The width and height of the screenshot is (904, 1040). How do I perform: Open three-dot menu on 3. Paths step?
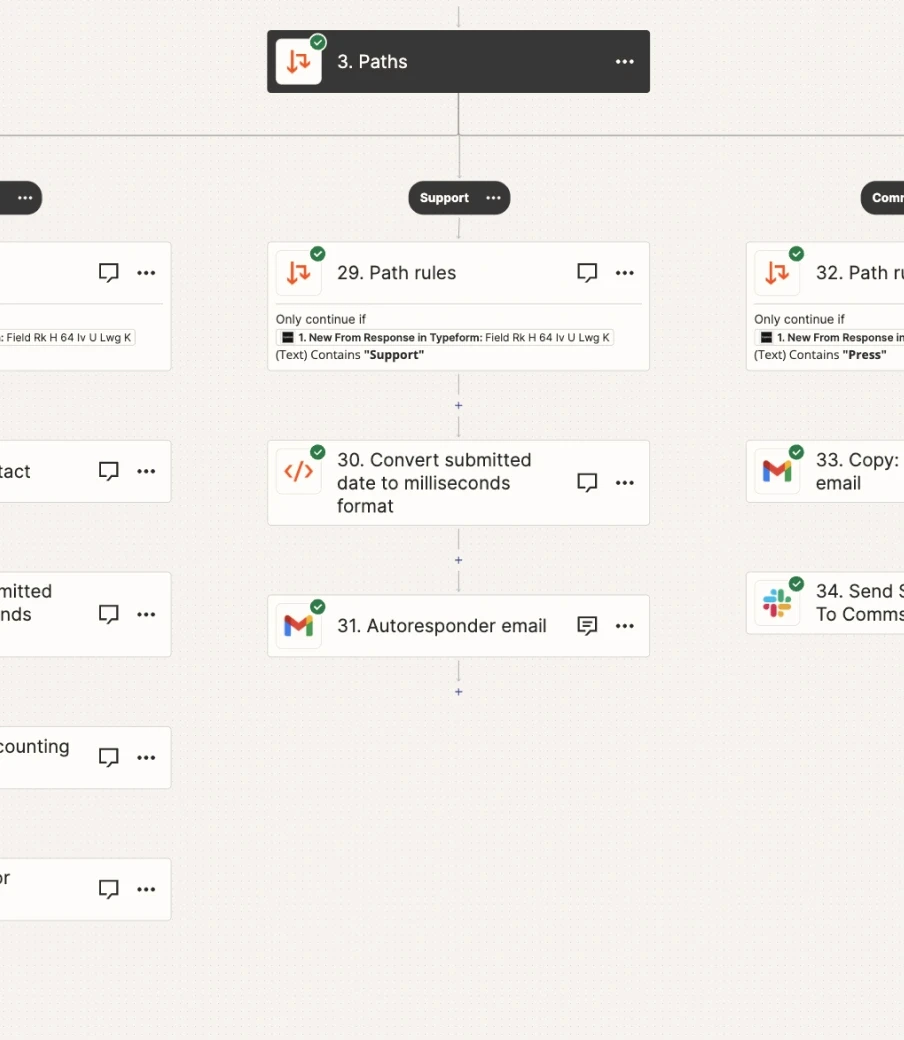625,62
